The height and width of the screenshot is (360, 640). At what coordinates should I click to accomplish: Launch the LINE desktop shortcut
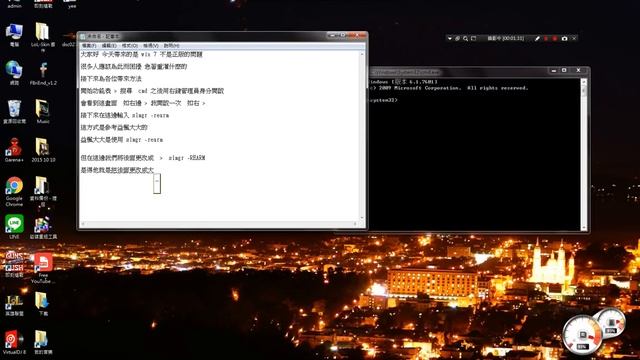(14, 227)
